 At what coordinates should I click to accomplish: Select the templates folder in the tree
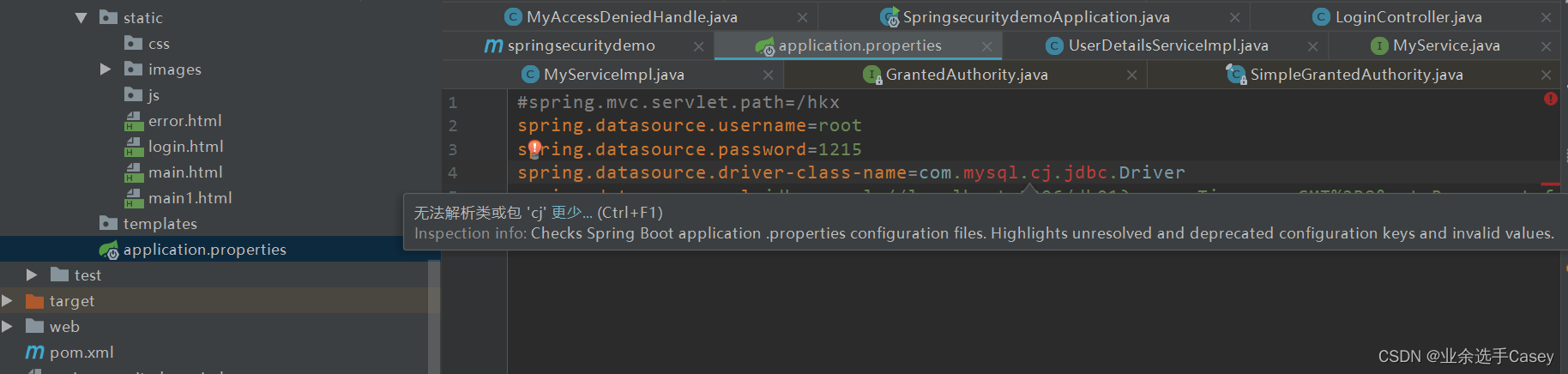160,224
